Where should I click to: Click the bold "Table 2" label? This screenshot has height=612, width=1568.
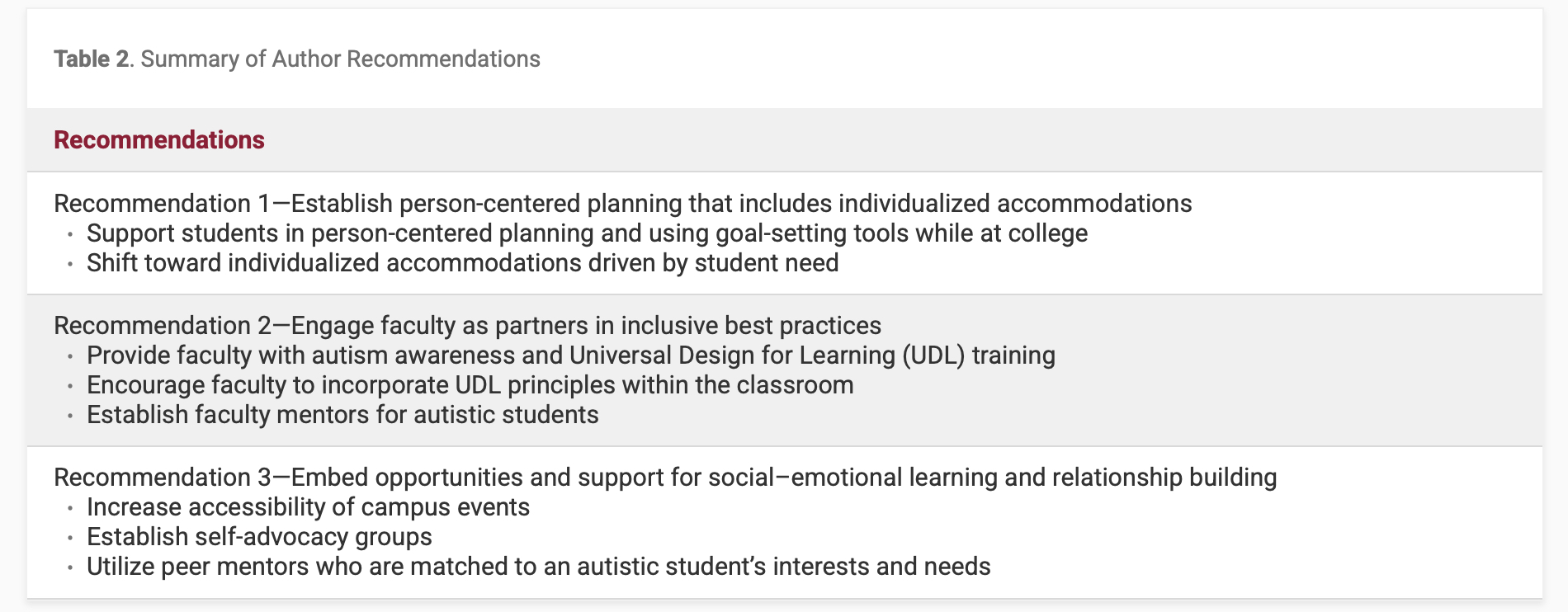point(92,59)
